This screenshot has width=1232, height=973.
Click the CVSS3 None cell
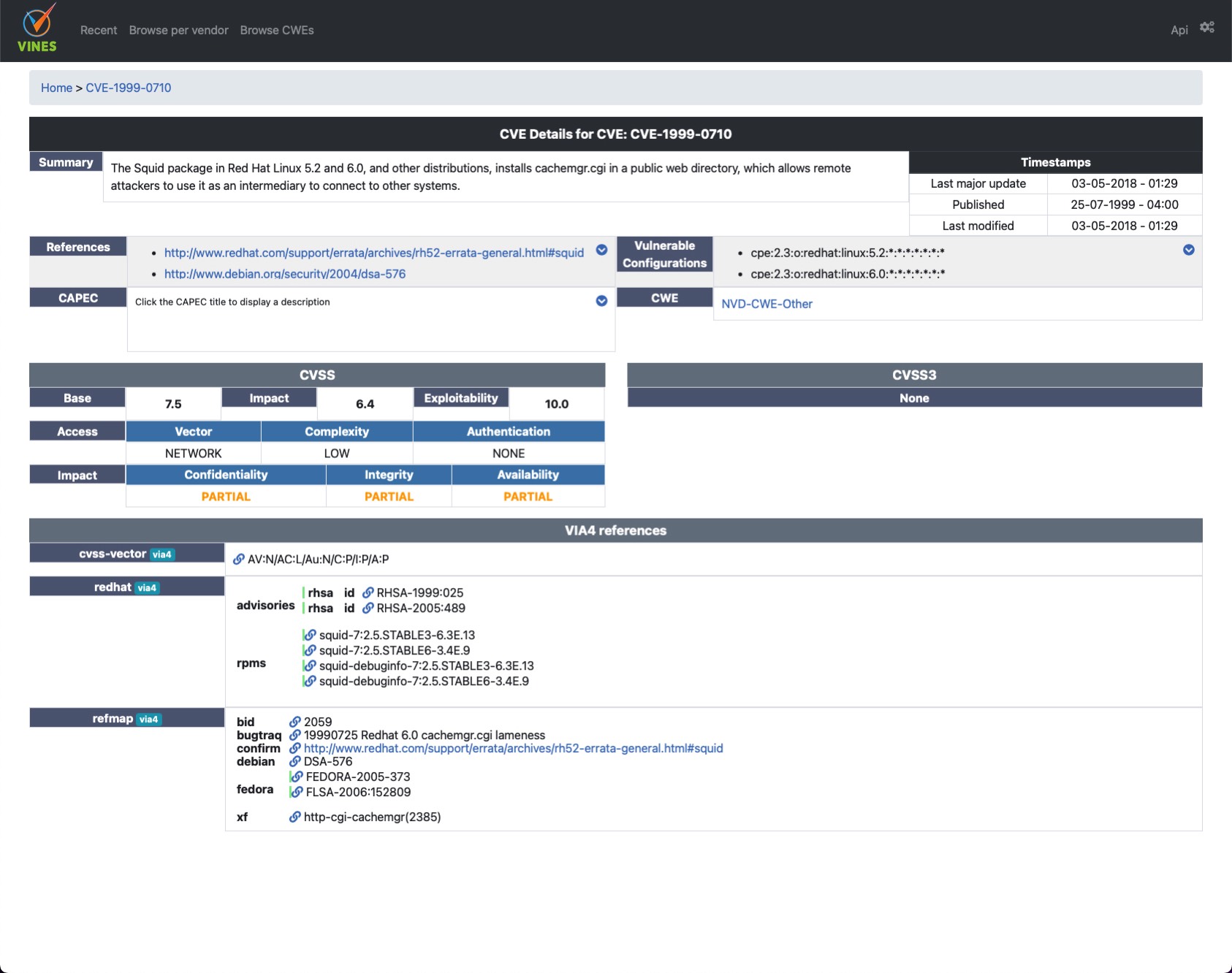point(914,398)
